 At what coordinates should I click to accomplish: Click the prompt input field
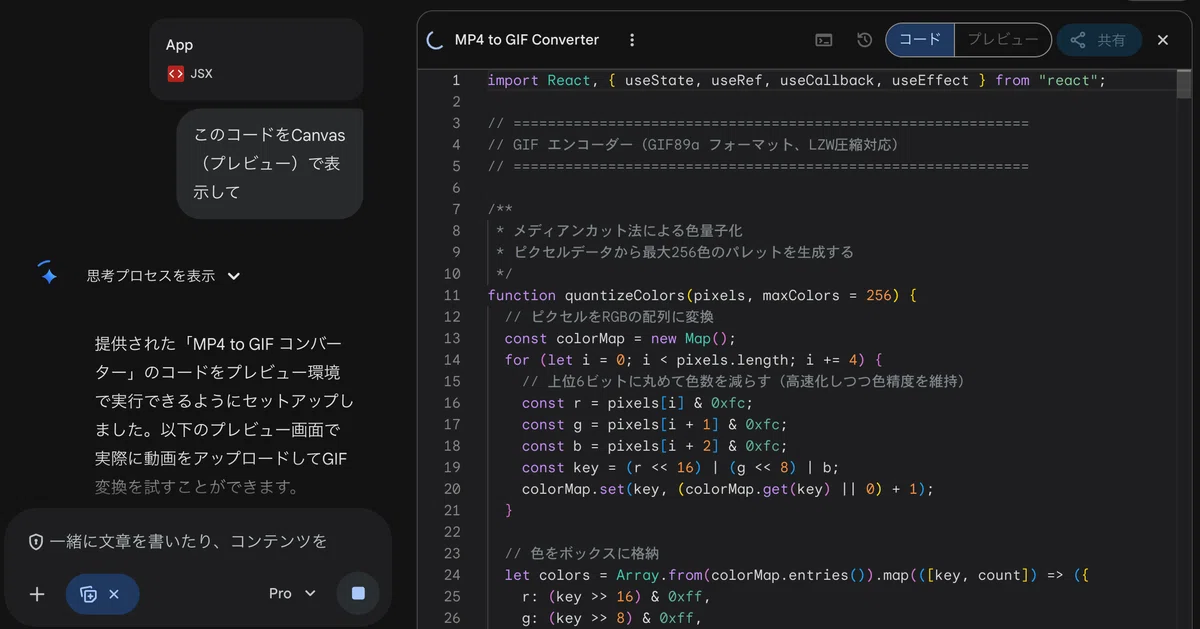(x=188, y=541)
